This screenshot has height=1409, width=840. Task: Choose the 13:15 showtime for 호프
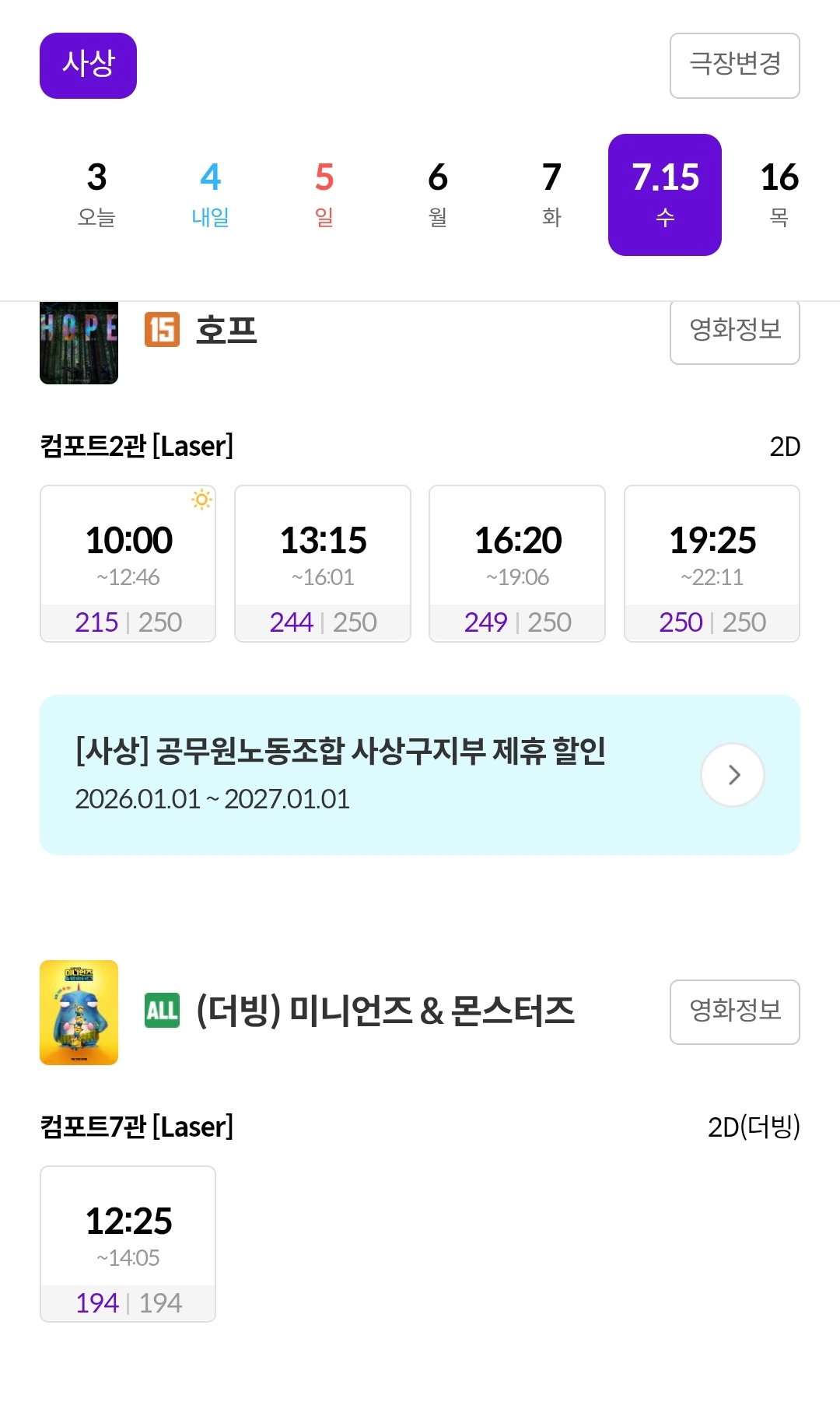(x=323, y=563)
